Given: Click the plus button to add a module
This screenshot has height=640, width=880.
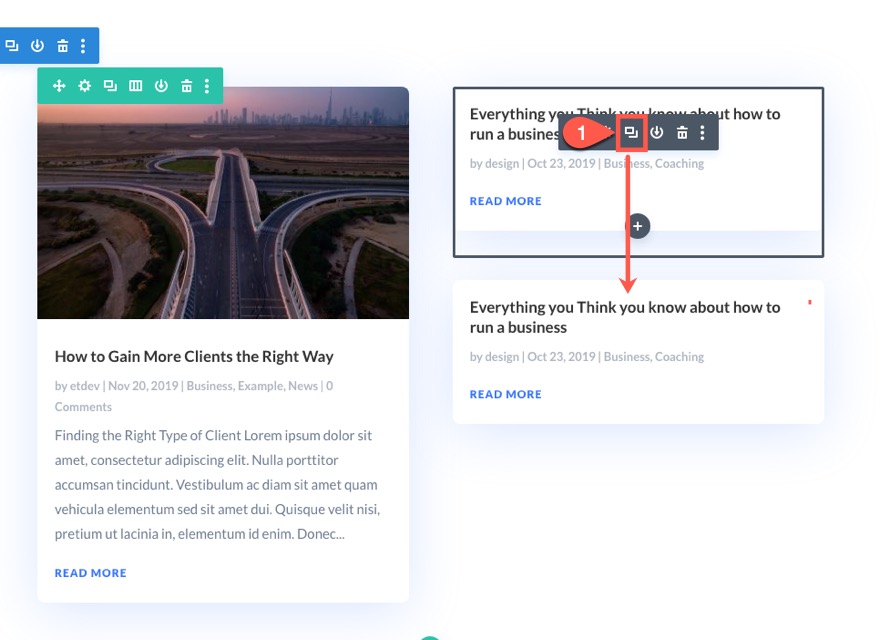Looking at the screenshot, I should (637, 225).
